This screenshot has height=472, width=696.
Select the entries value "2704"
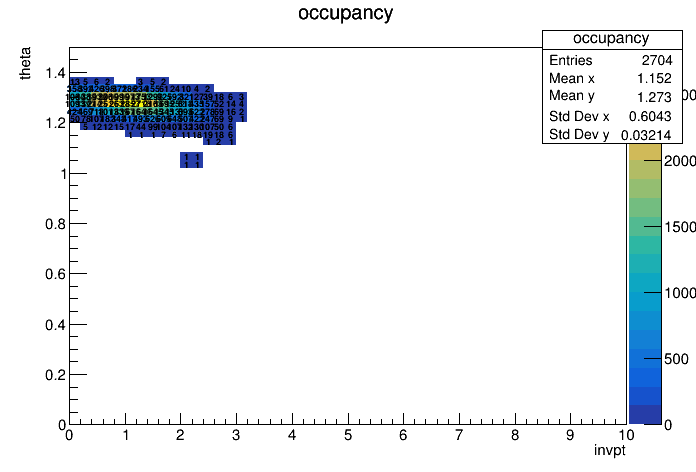657,60
